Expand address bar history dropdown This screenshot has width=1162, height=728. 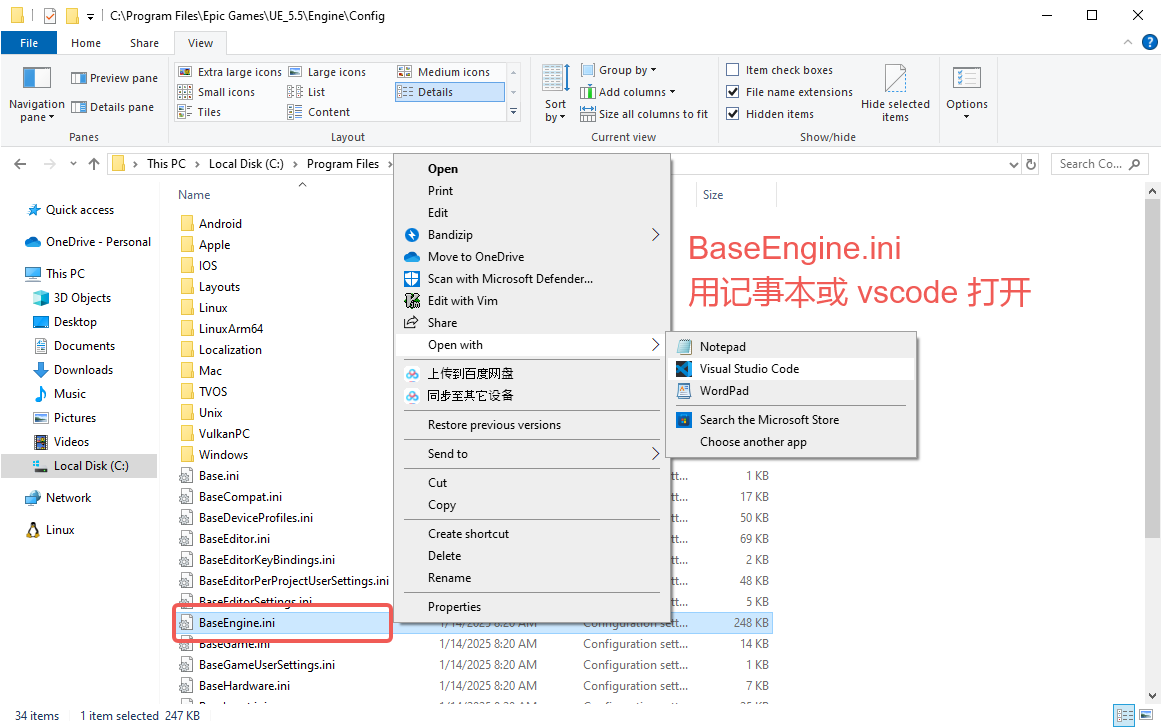pyautogui.click(x=1014, y=165)
